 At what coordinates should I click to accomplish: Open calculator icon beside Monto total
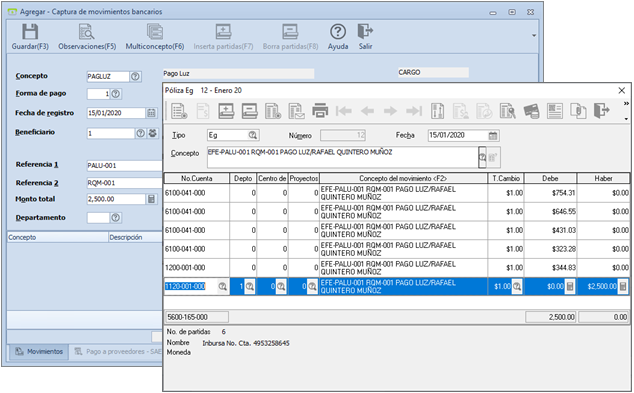coord(151,199)
